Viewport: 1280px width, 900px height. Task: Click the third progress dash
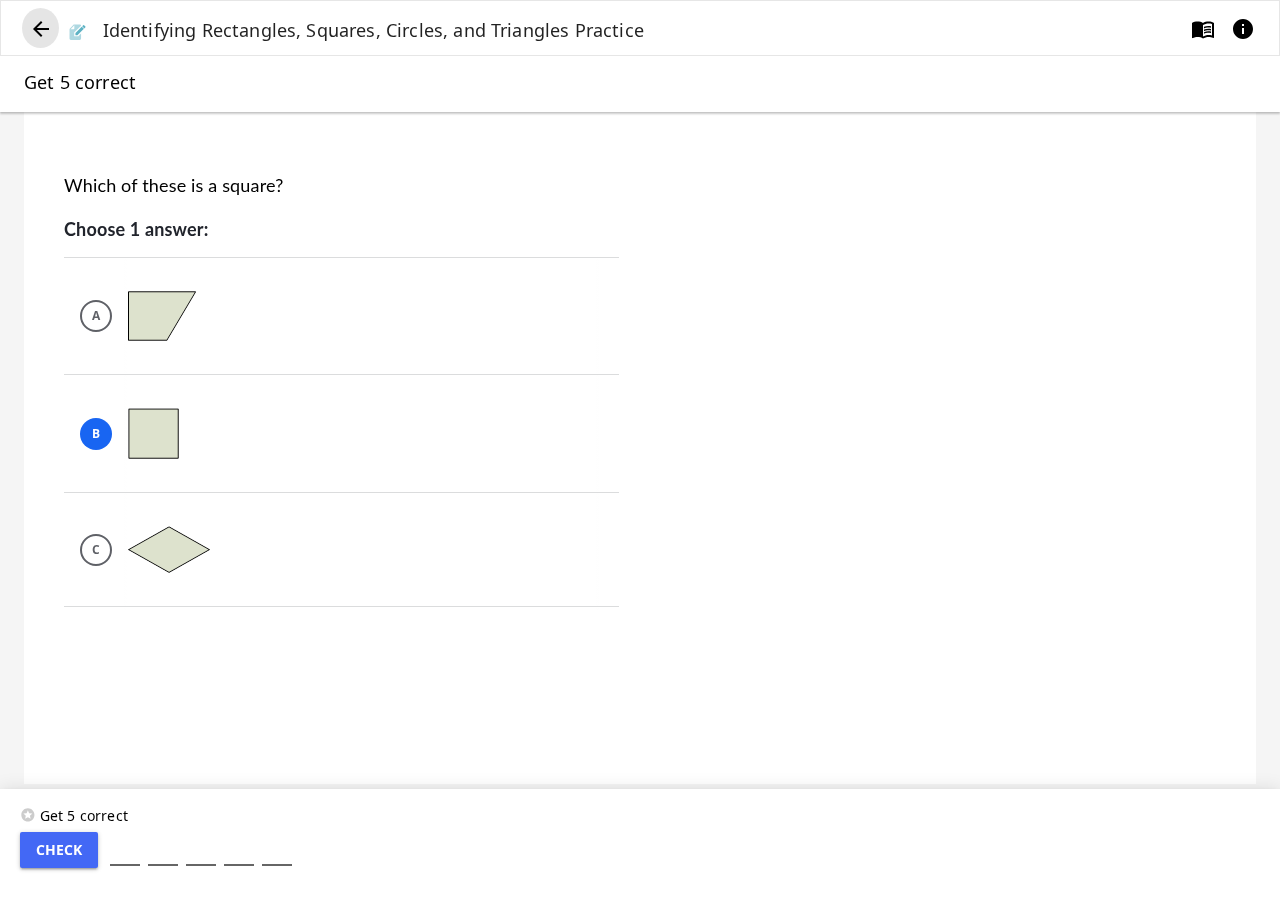[x=201, y=864]
